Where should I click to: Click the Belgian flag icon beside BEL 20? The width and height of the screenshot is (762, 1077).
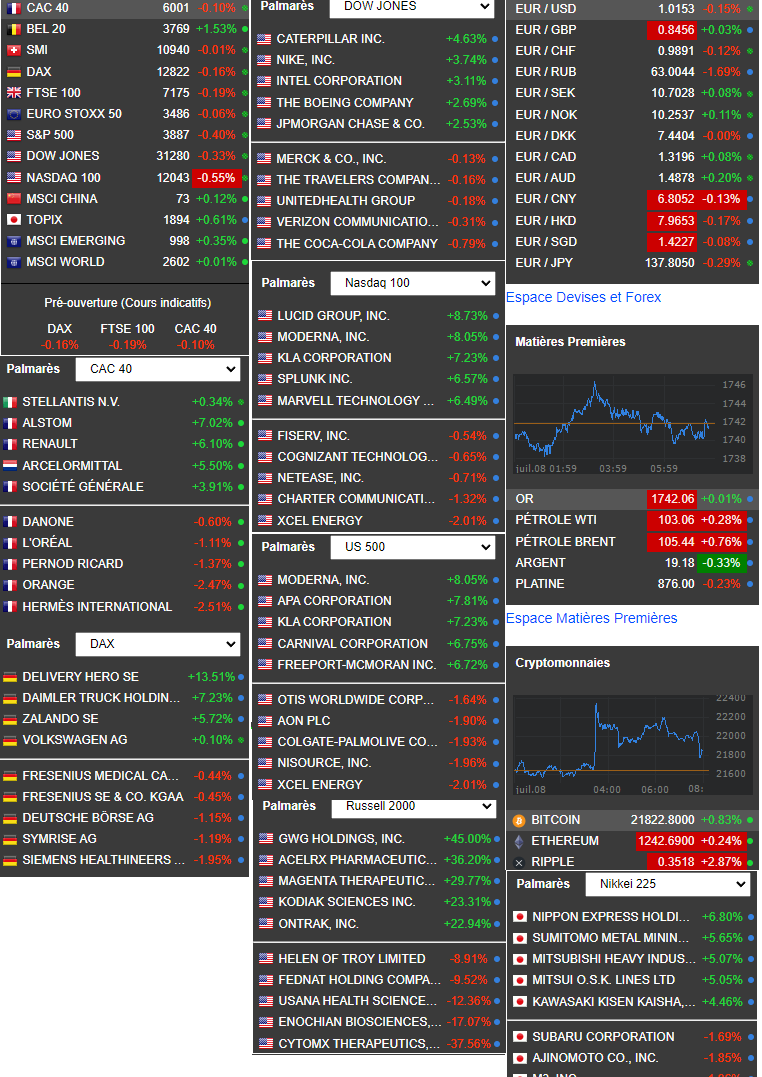click(x=14, y=29)
